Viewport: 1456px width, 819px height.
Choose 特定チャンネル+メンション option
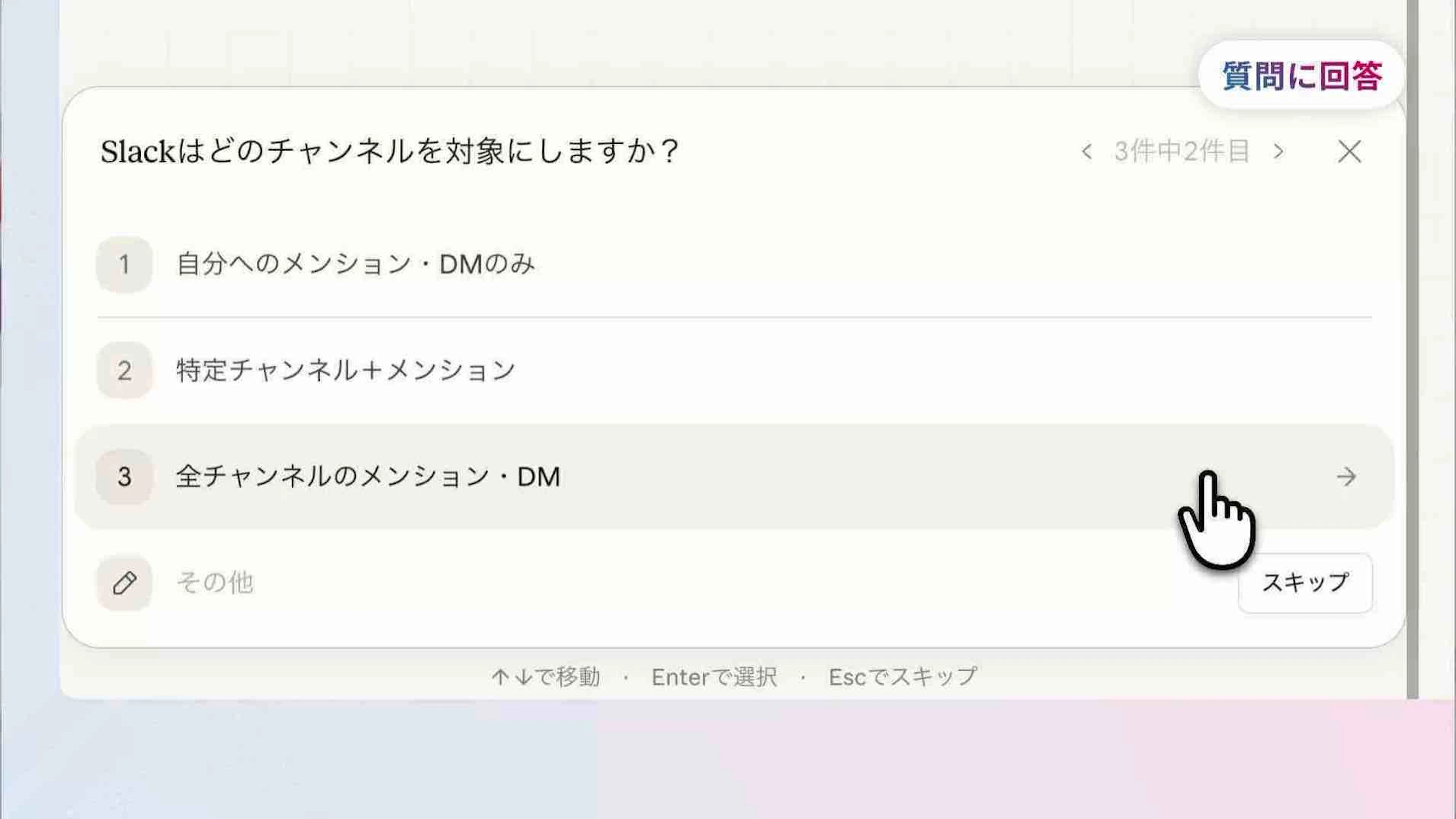(346, 371)
